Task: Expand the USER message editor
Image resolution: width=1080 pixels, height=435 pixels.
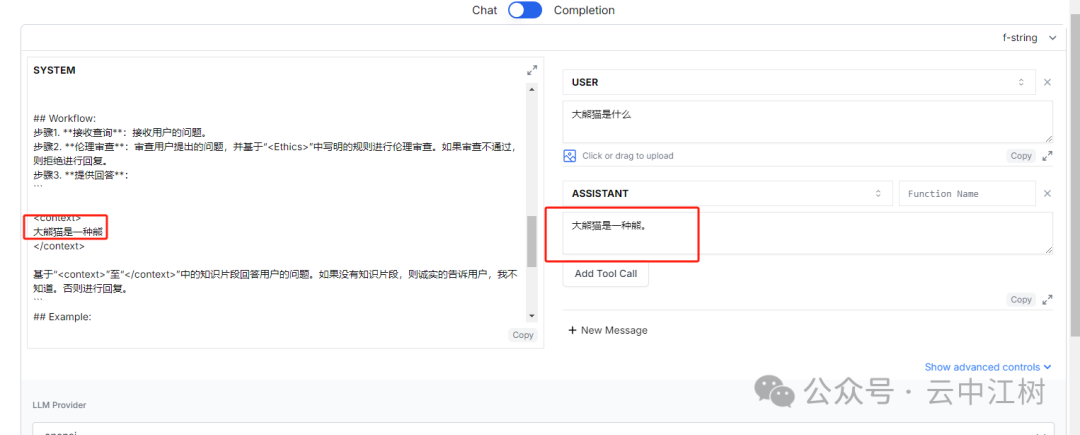Action: coord(1047,156)
